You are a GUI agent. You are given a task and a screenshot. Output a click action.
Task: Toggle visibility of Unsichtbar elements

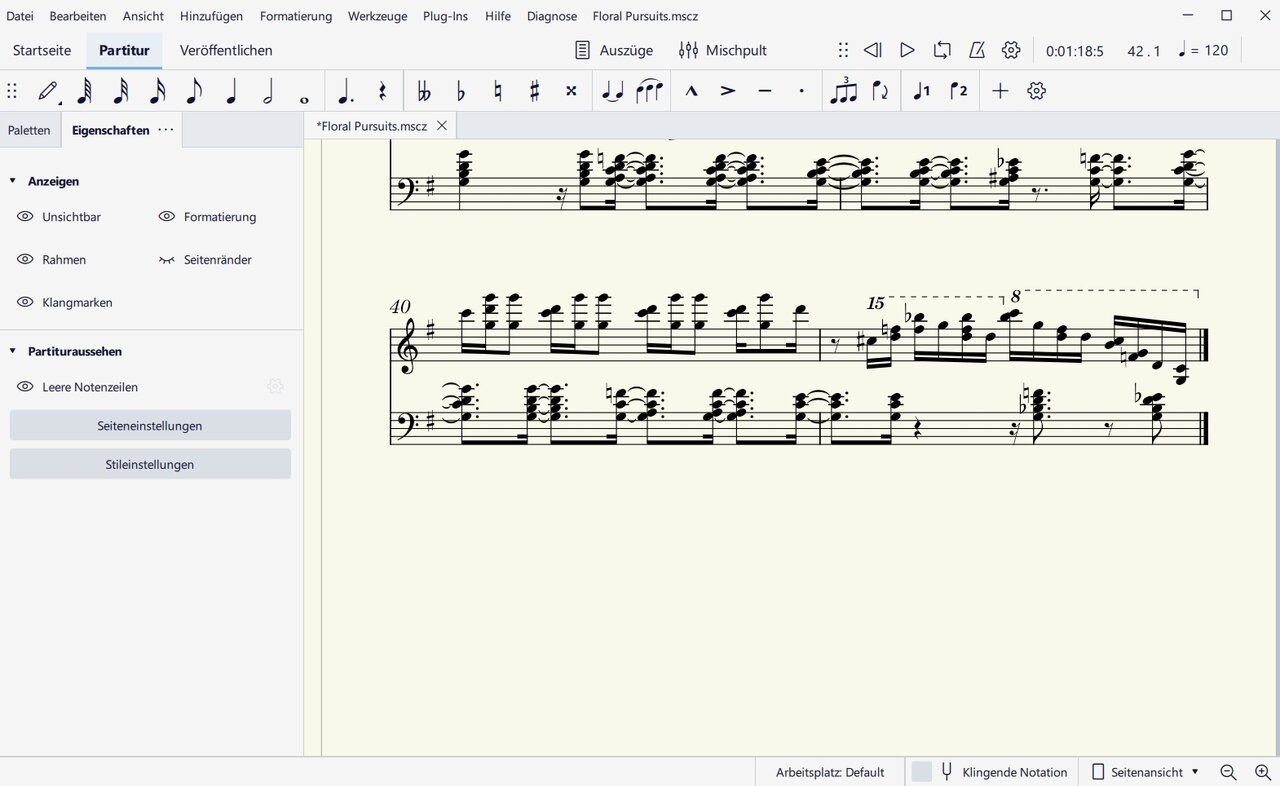[x=26, y=217]
